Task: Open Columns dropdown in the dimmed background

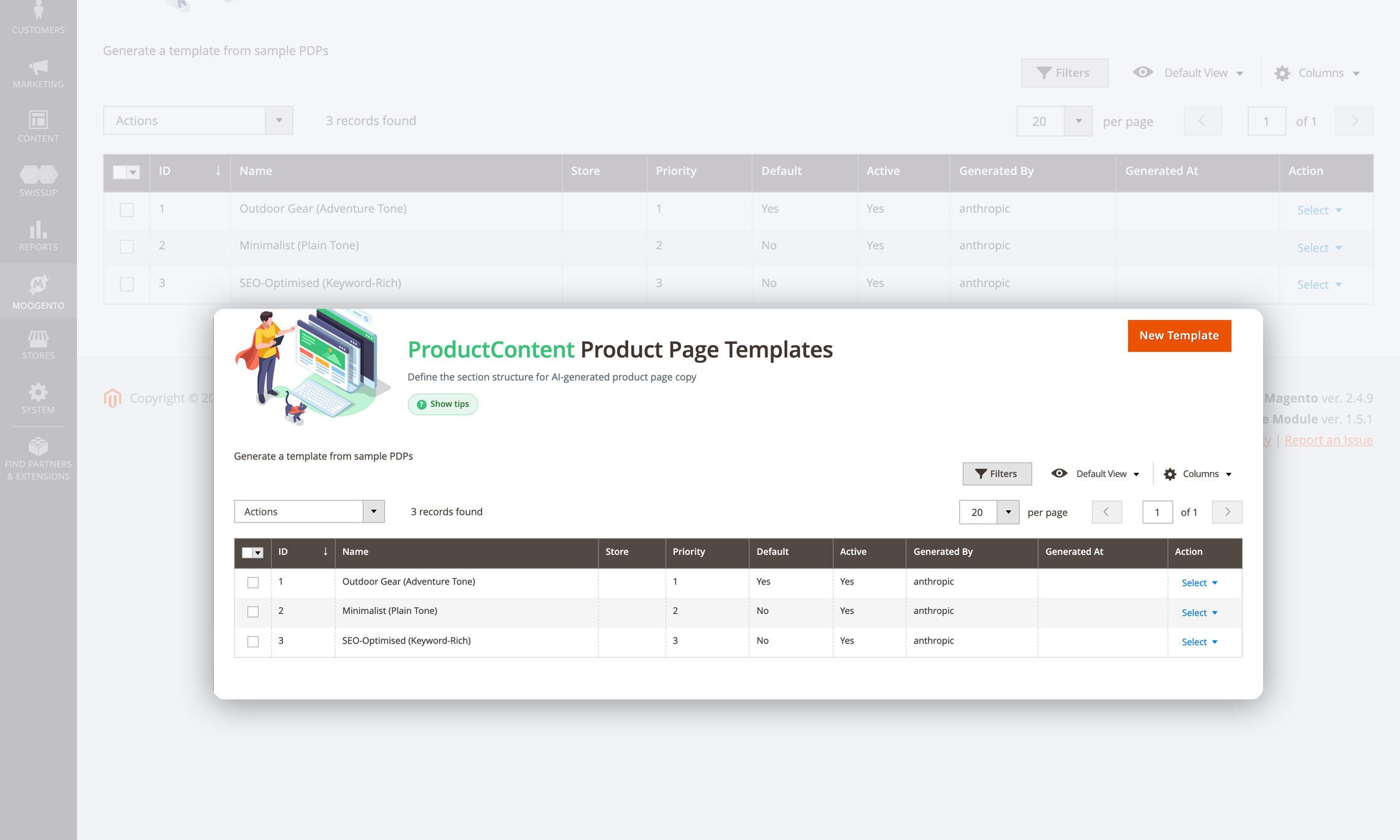Action: click(1317, 73)
